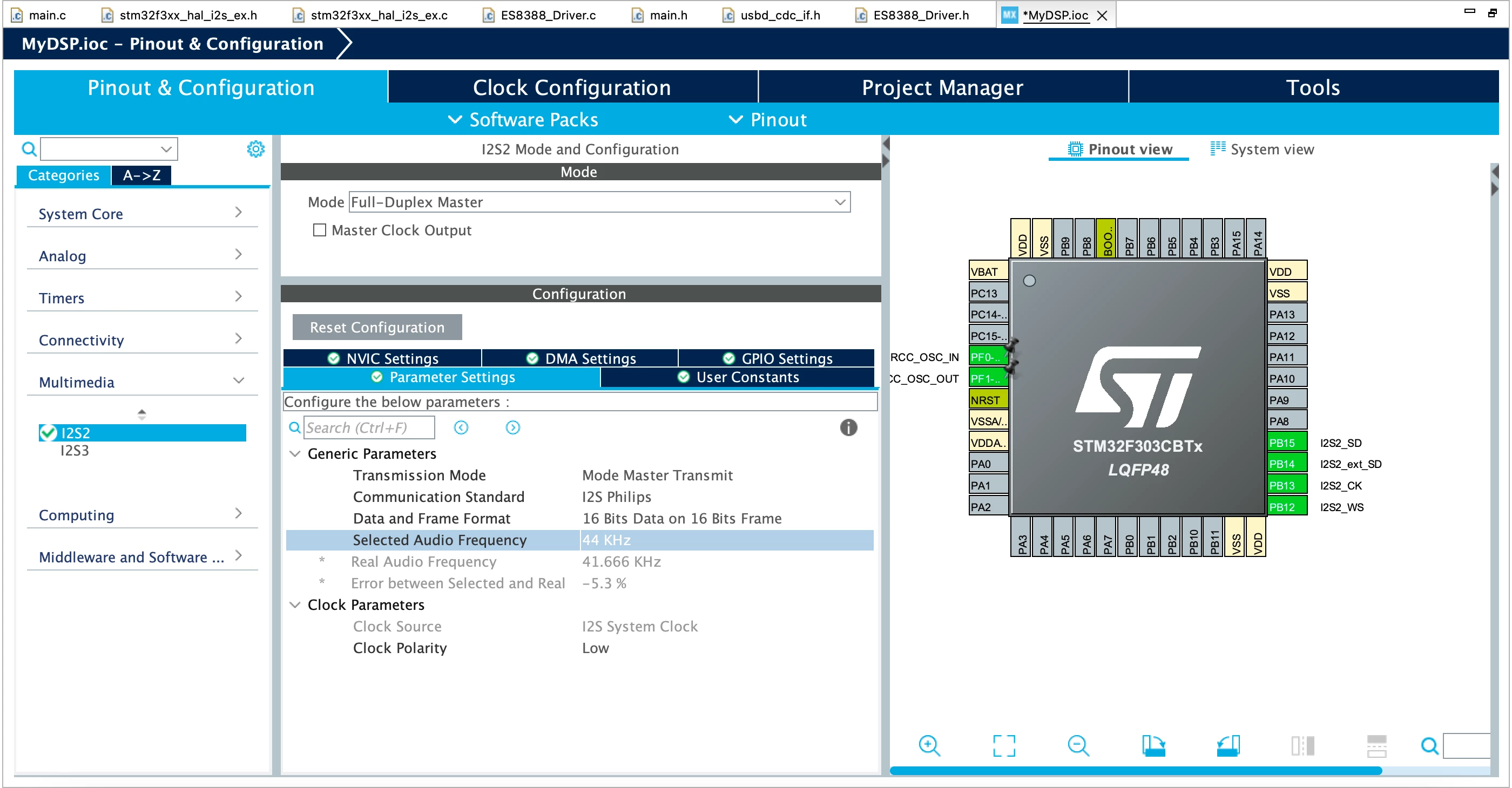Click the parameter info icon
Screen dimensions: 1512x788
click(x=848, y=427)
